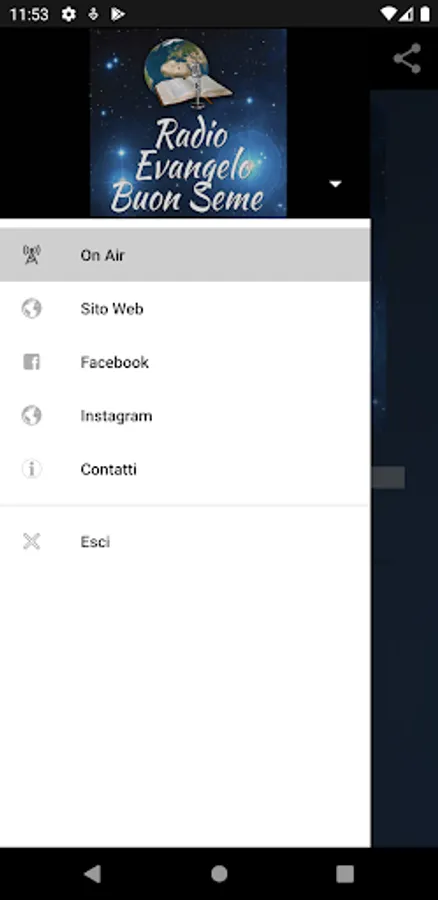Select the On Air menu item
The width and height of the screenshot is (438, 900).
(x=185, y=255)
